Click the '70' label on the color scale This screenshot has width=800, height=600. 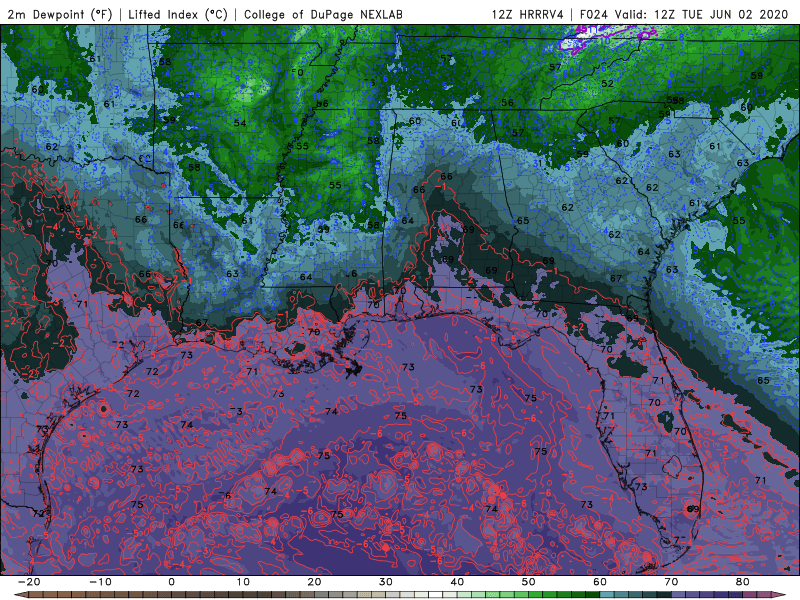(671, 582)
